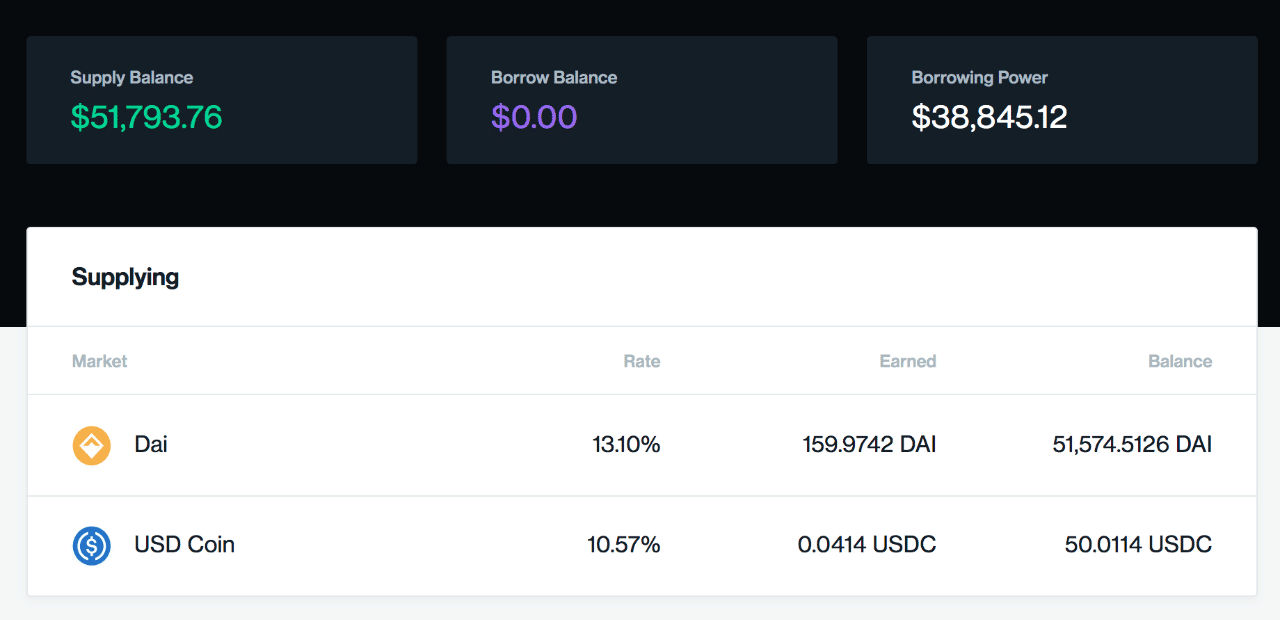Click the Market column header

pos(99,361)
